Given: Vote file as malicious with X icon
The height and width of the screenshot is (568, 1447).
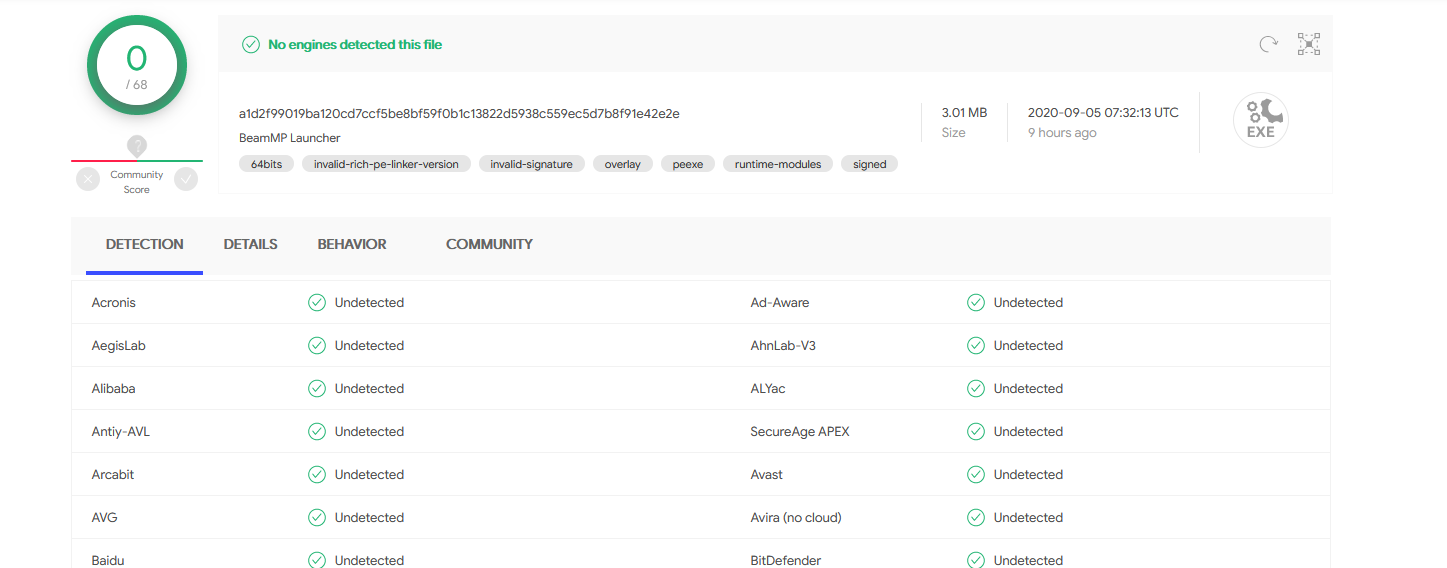Looking at the screenshot, I should pos(88,179).
